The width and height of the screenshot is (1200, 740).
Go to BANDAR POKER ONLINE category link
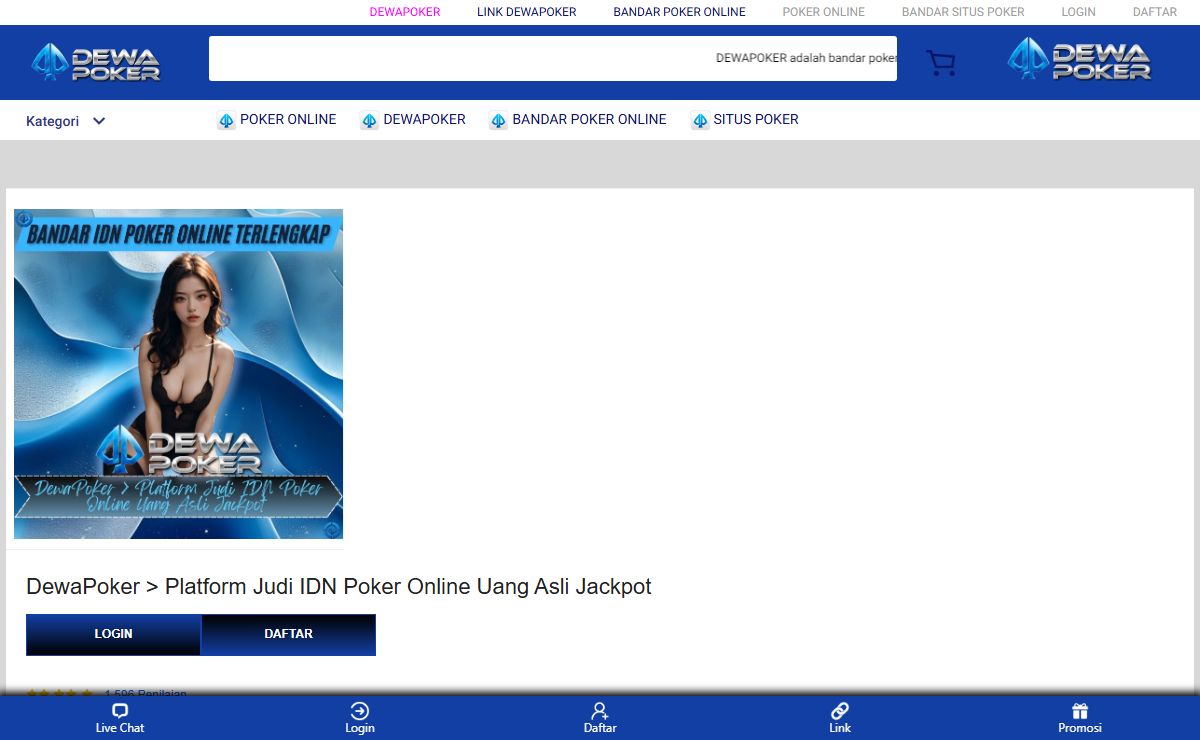click(x=589, y=119)
